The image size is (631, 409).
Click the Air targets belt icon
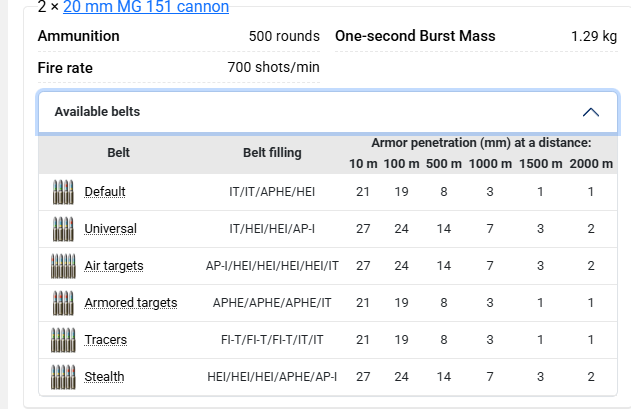63,265
